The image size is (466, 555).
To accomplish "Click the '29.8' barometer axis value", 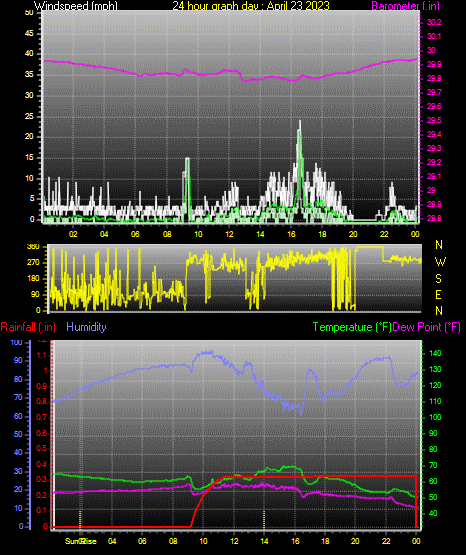I will coord(434,79).
